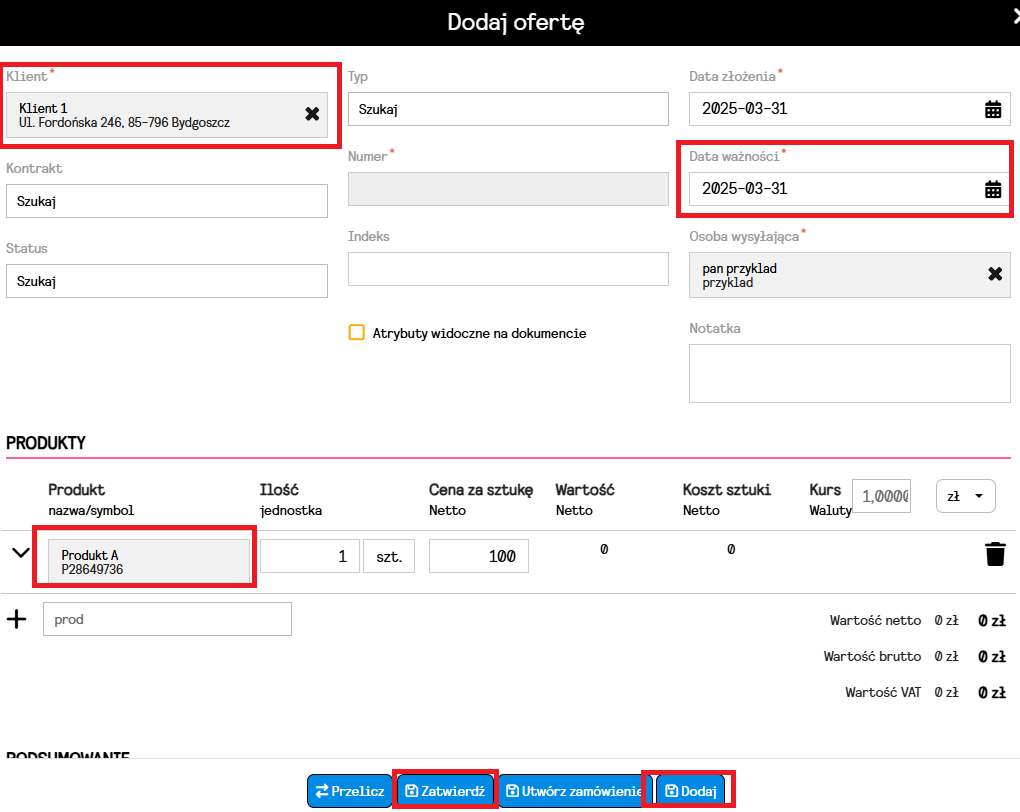Click the Cena za sztukę price field
This screenshot has height=812, width=1020.
(478, 557)
